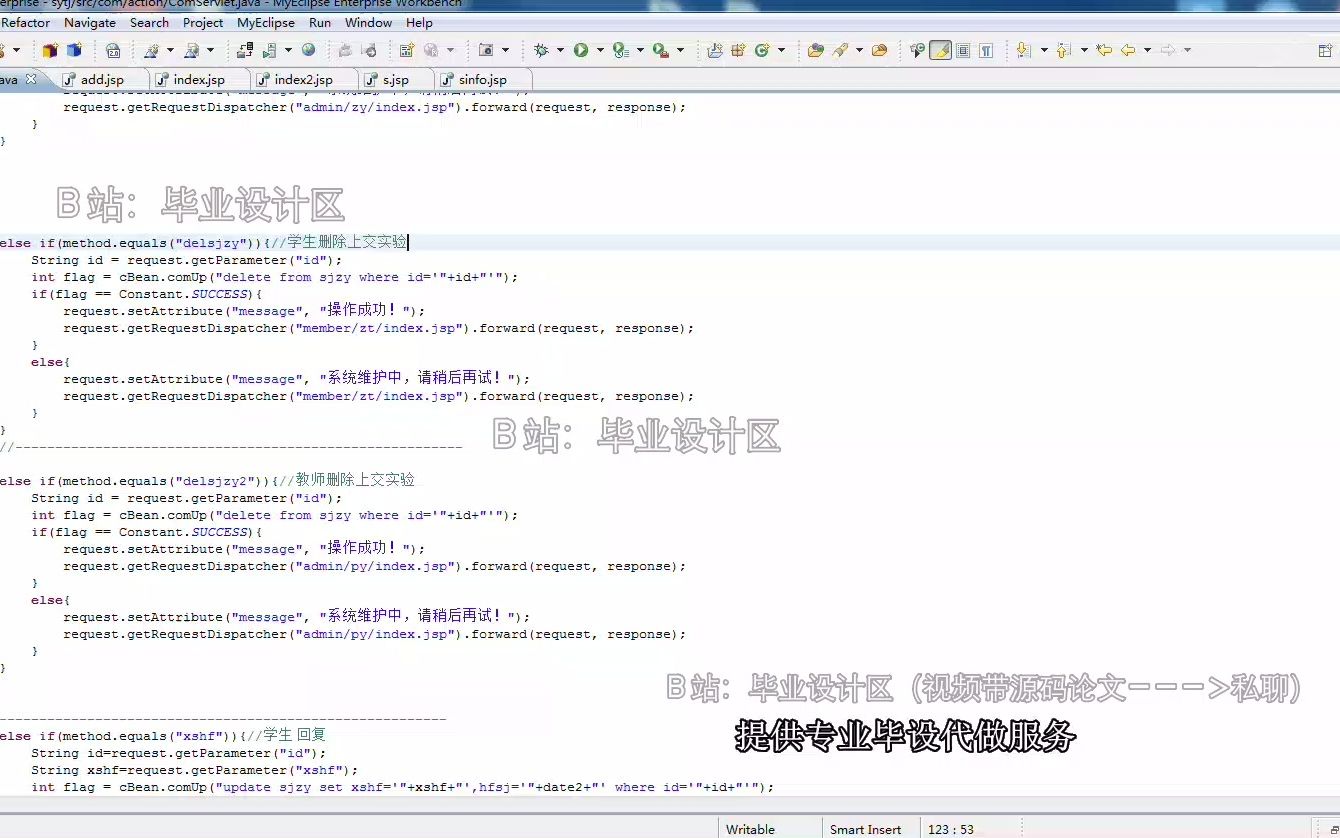Click the flashlight search toolbar icon
1340x838 pixels.
(x=841, y=50)
